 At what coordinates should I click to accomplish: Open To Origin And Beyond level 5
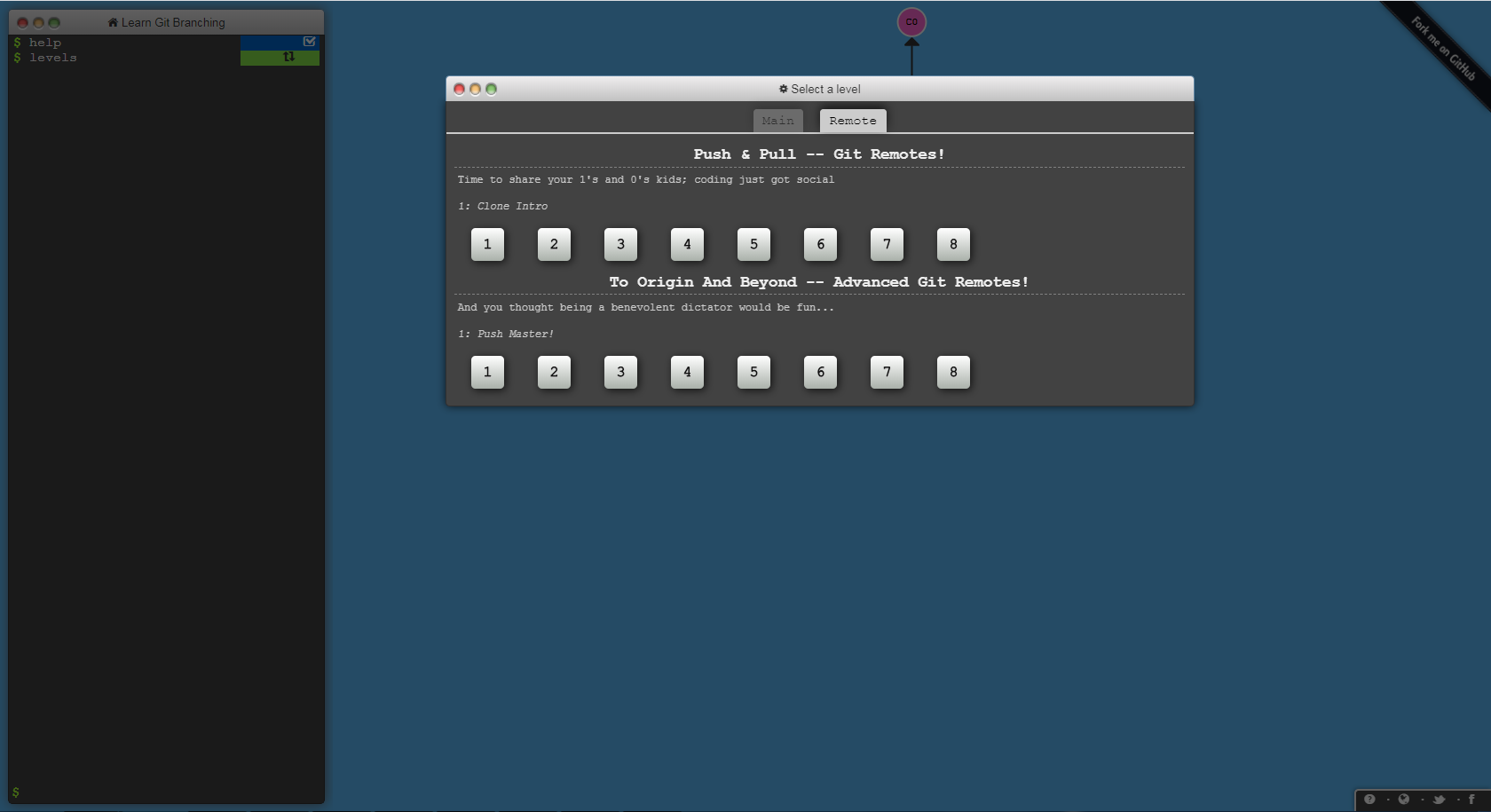(x=753, y=372)
